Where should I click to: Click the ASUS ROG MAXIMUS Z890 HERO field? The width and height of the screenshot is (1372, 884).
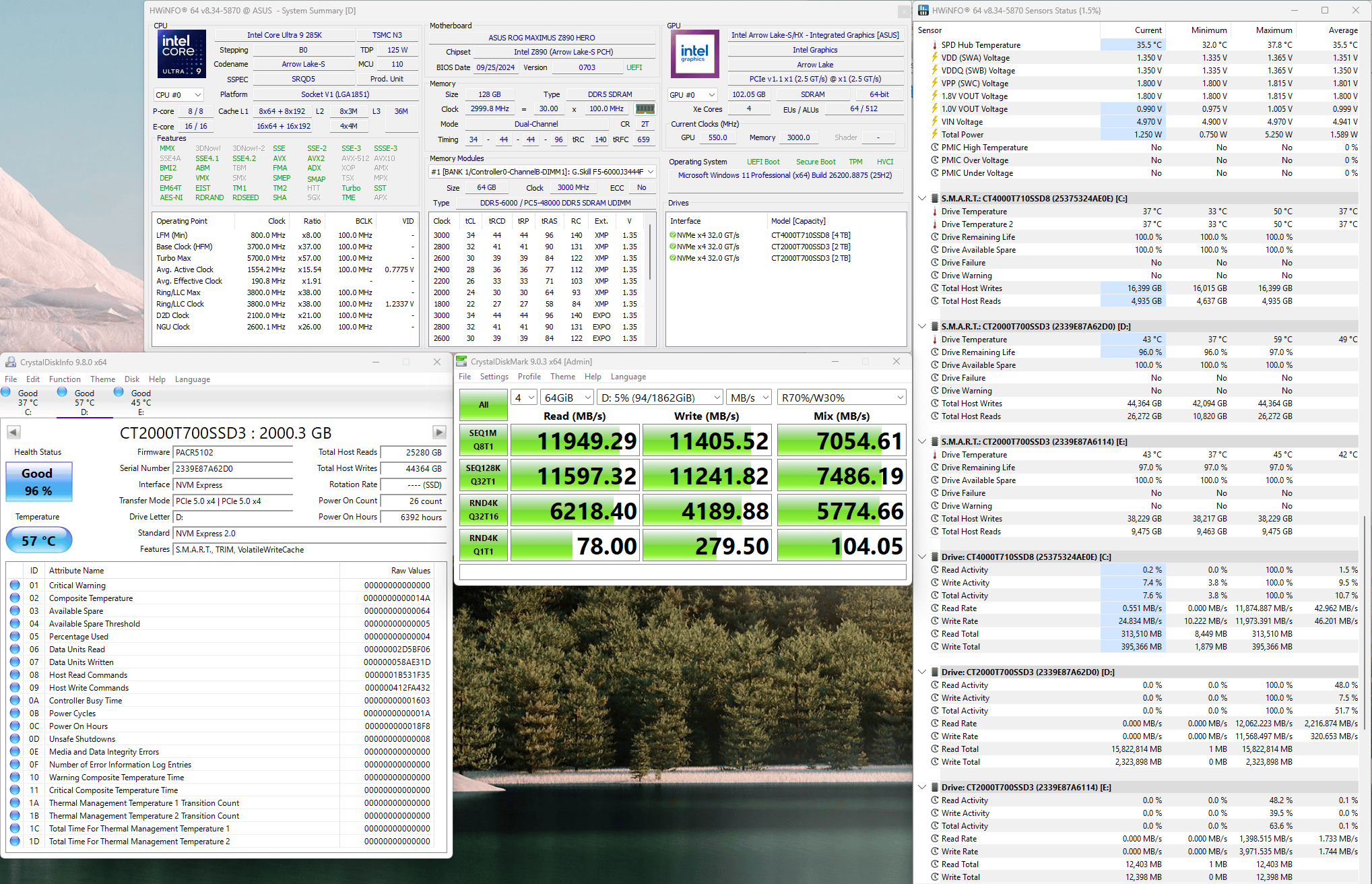[x=542, y=38]
